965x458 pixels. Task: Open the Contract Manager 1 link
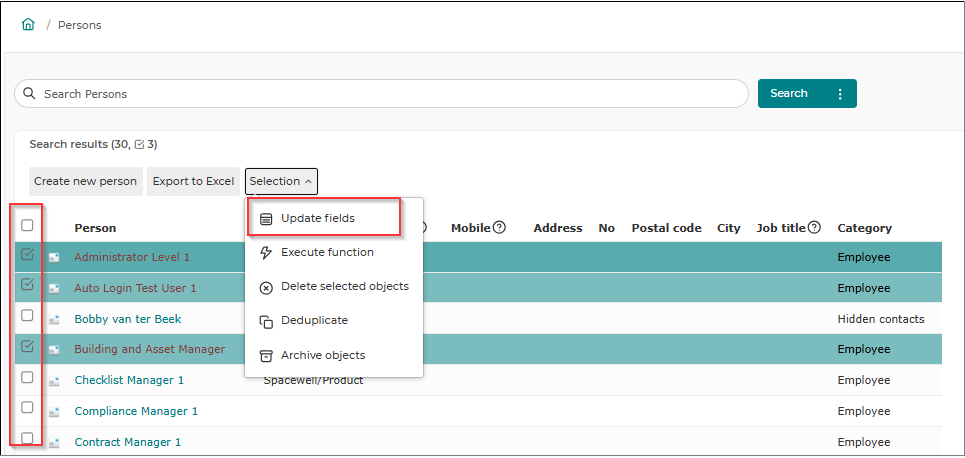click(127, 442)
